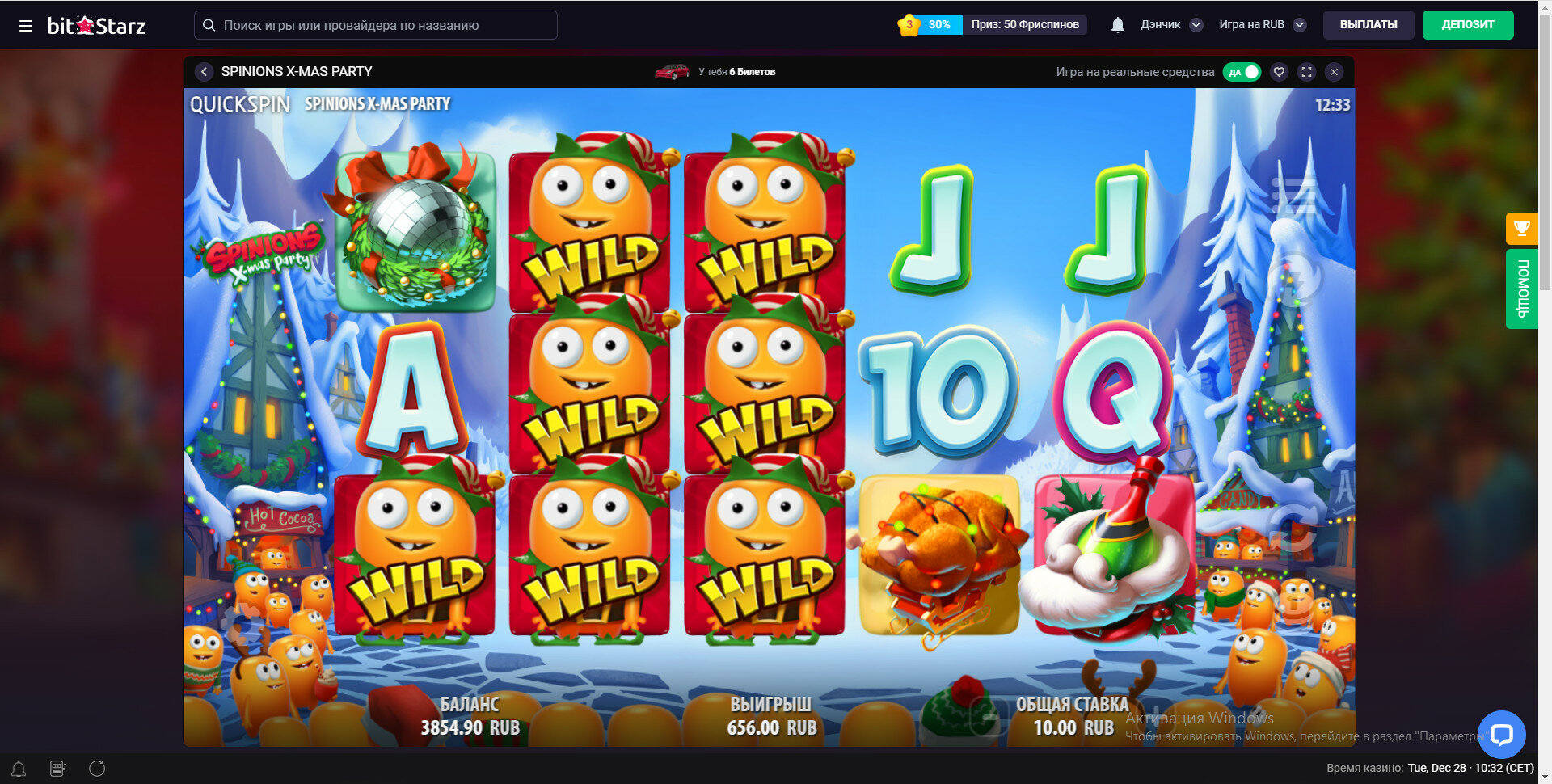Click the bottom-left bell icon
This screenshot has height=784, width=1552.
(x=19, y=769)
